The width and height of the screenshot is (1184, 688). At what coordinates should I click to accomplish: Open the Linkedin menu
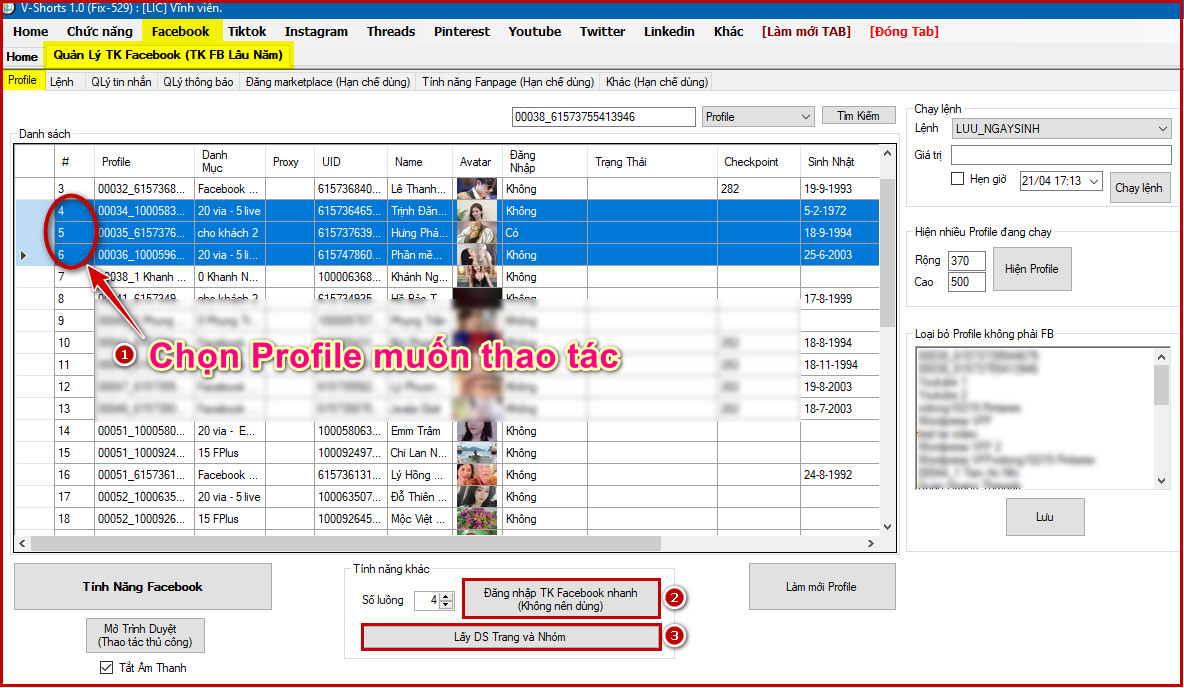tap(669, 32)
